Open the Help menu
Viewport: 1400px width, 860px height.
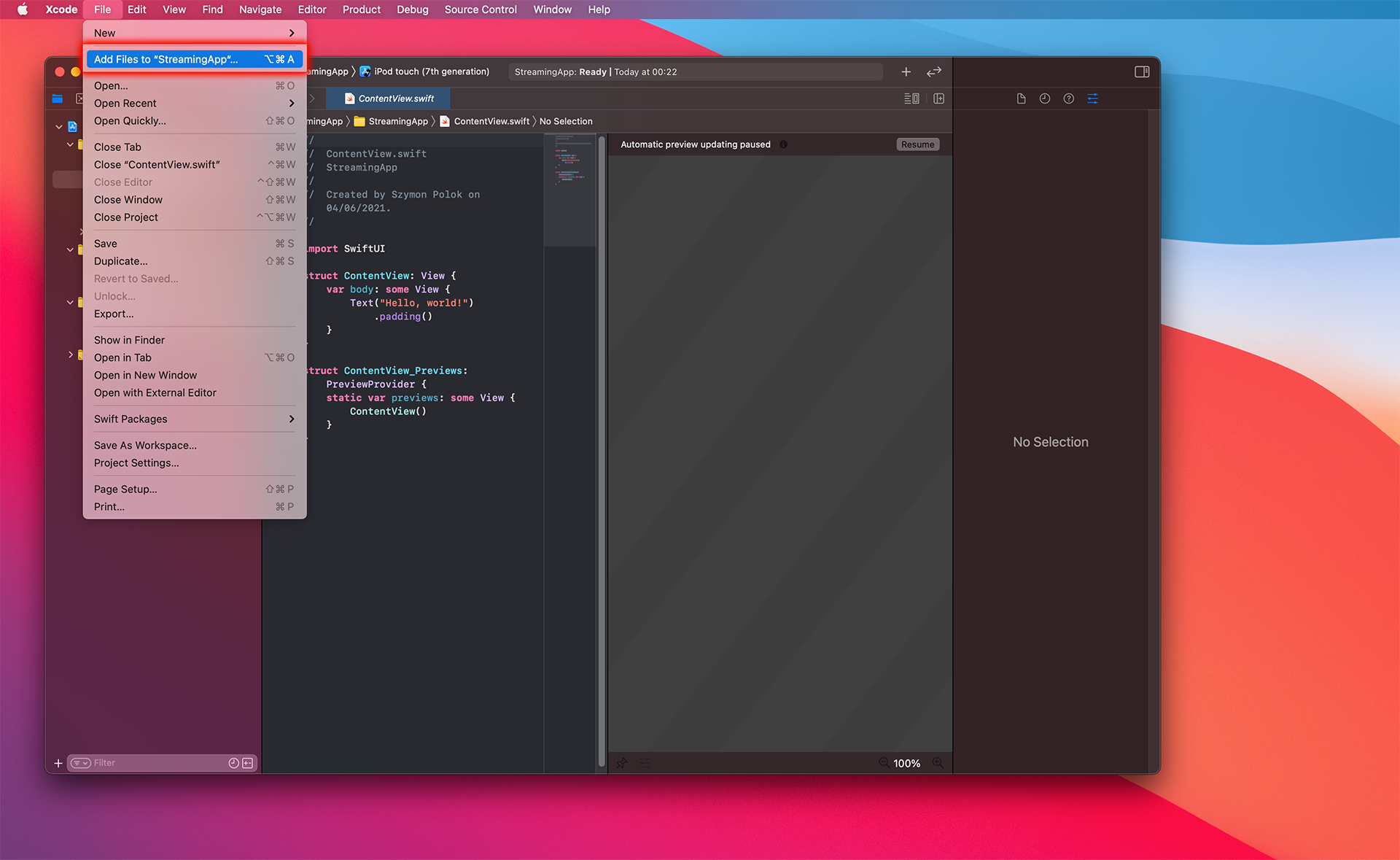coord(599,9)
